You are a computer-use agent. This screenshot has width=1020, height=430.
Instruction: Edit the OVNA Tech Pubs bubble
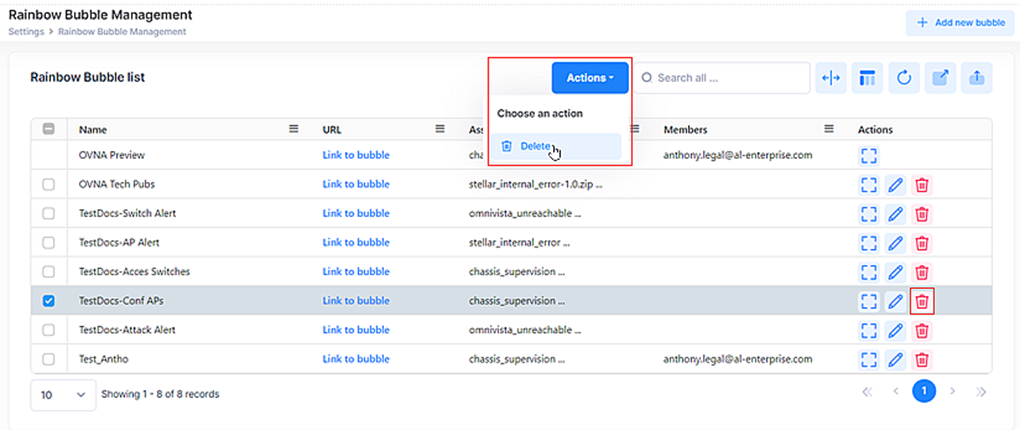896,185
